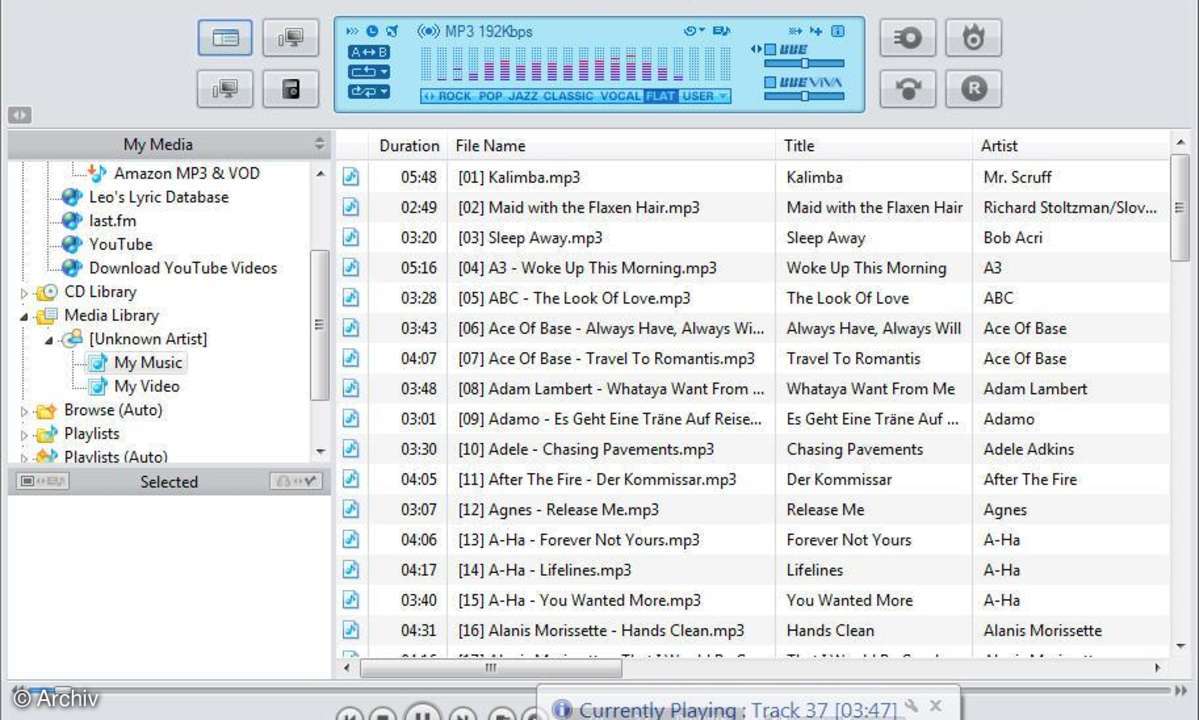Screen dimensions: 1199x720
Task: Open the CD ripping tool icon
Action: pos(908,37)
